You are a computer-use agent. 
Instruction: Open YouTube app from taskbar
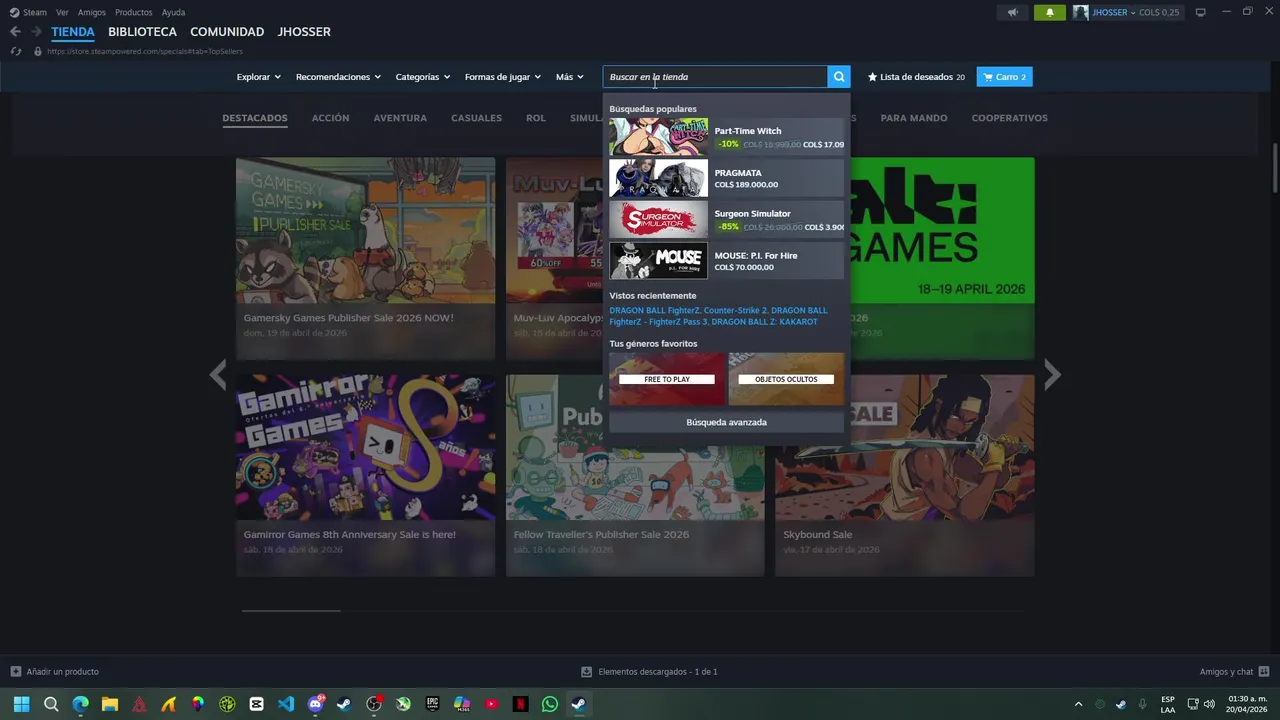coord(491,704)
